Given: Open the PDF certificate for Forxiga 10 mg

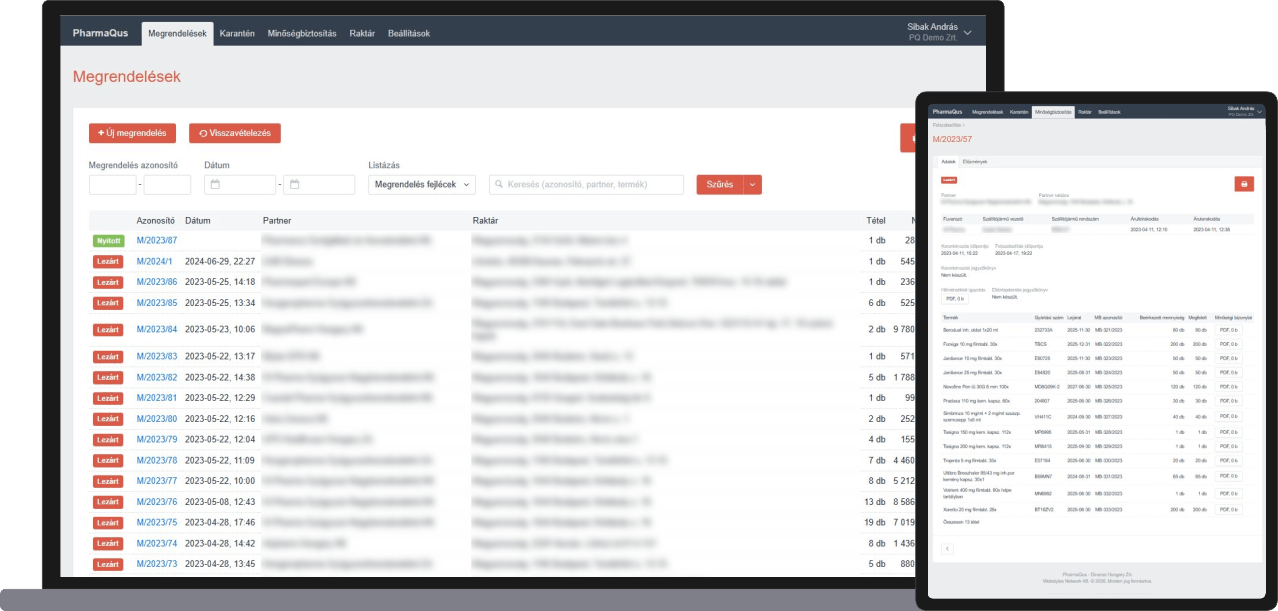Looking at the screenshot, I should click(x=1229, y=344).
